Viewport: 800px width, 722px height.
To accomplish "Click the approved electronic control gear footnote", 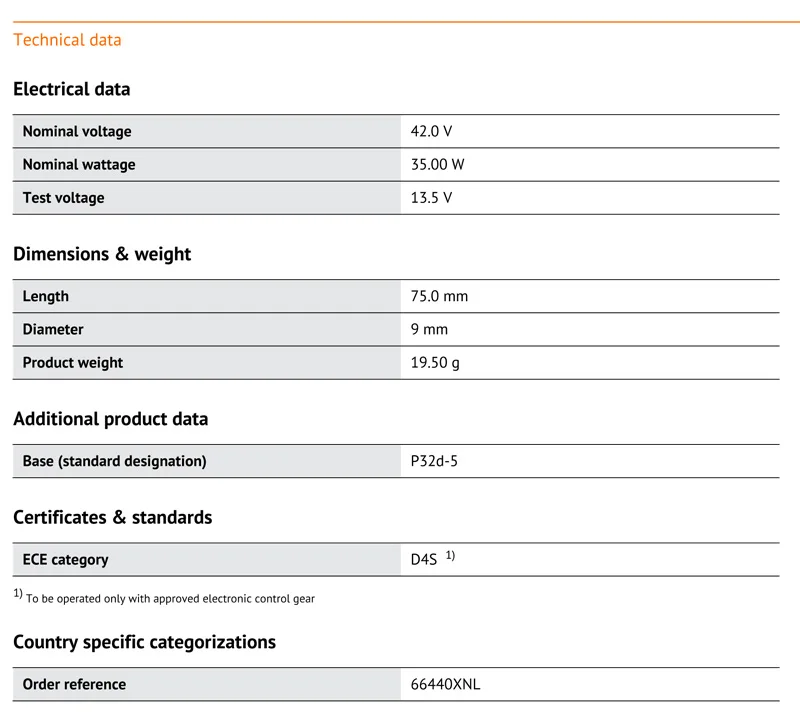I will point(164,597).
